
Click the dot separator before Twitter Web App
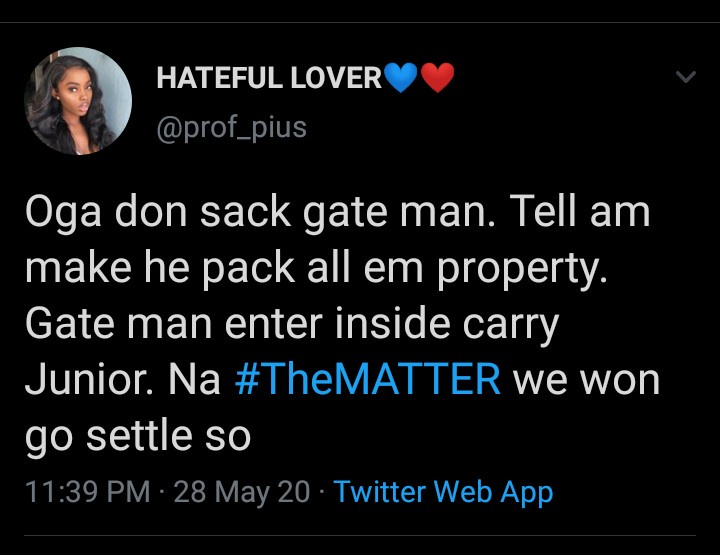322,492
